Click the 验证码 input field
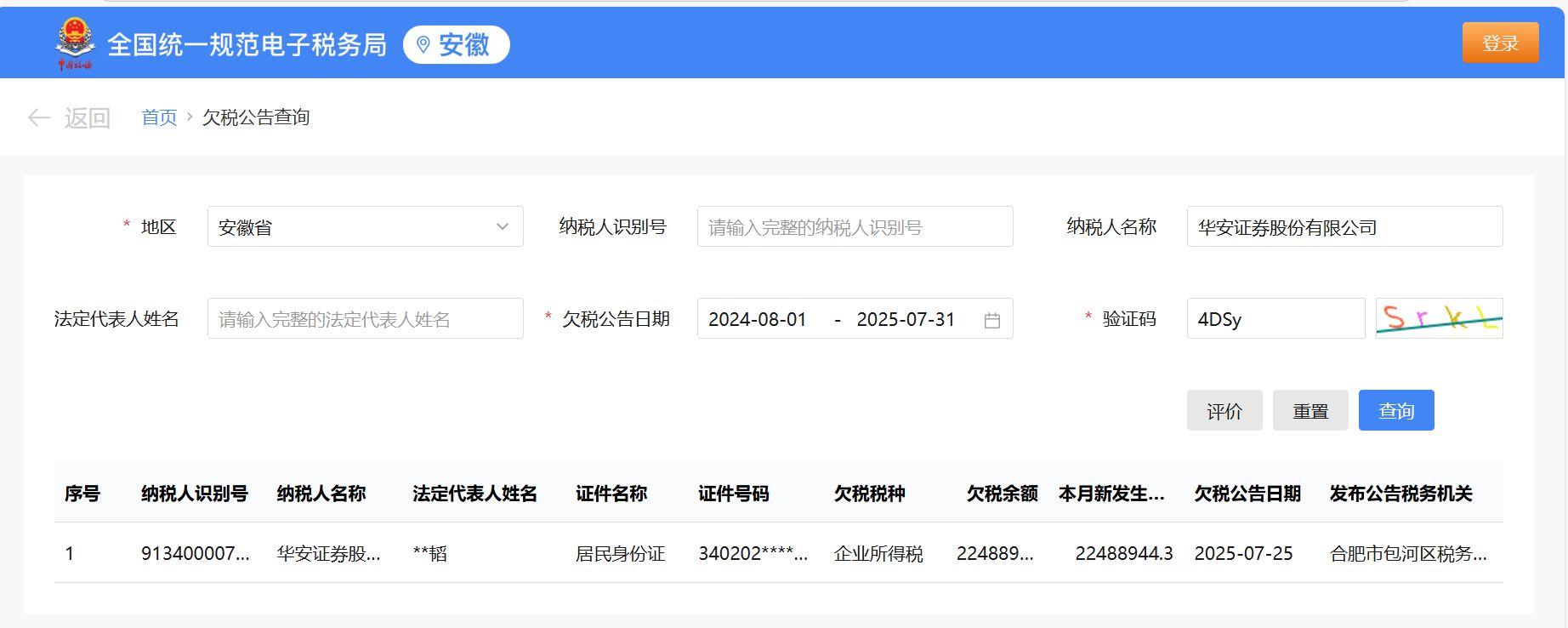 (1275, 319)
